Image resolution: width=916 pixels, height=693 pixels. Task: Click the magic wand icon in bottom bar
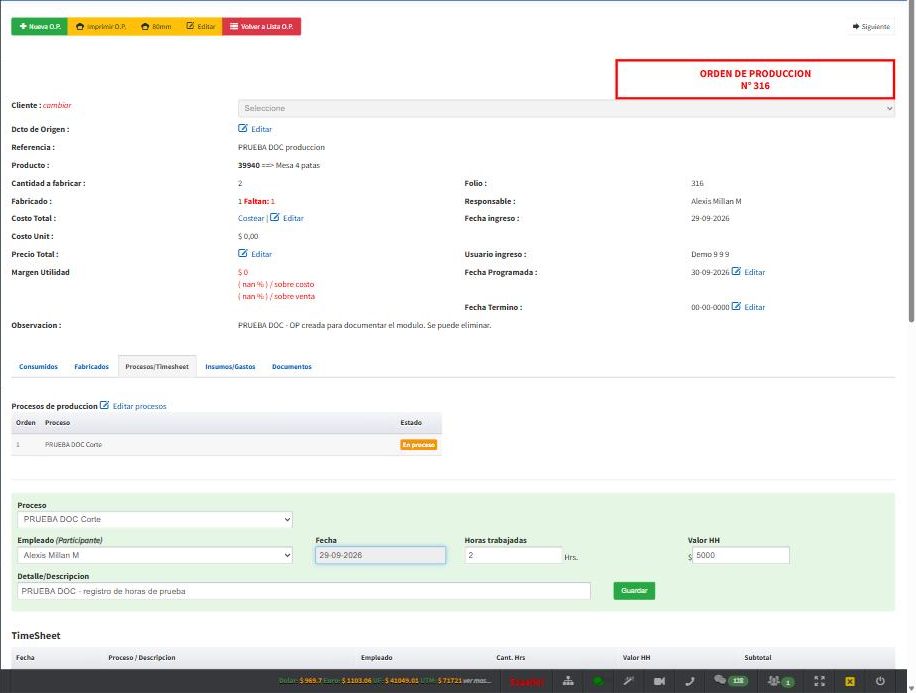[629, 681]
